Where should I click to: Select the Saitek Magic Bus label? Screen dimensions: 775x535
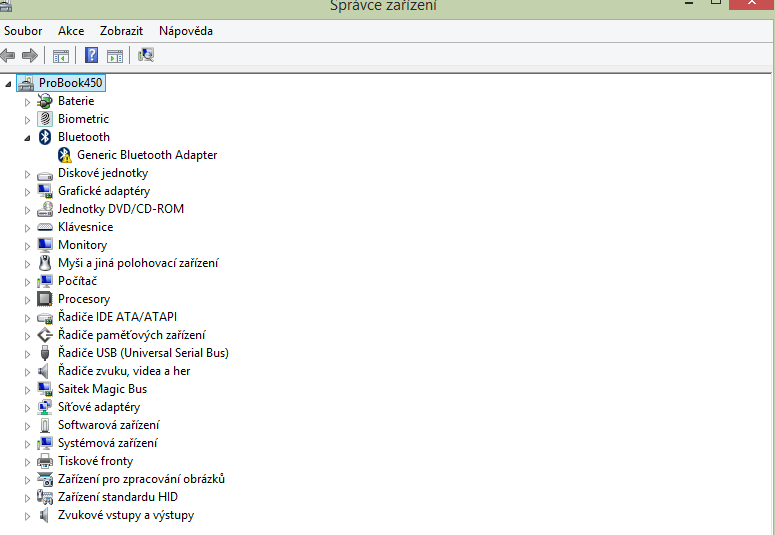coord(102,389)
